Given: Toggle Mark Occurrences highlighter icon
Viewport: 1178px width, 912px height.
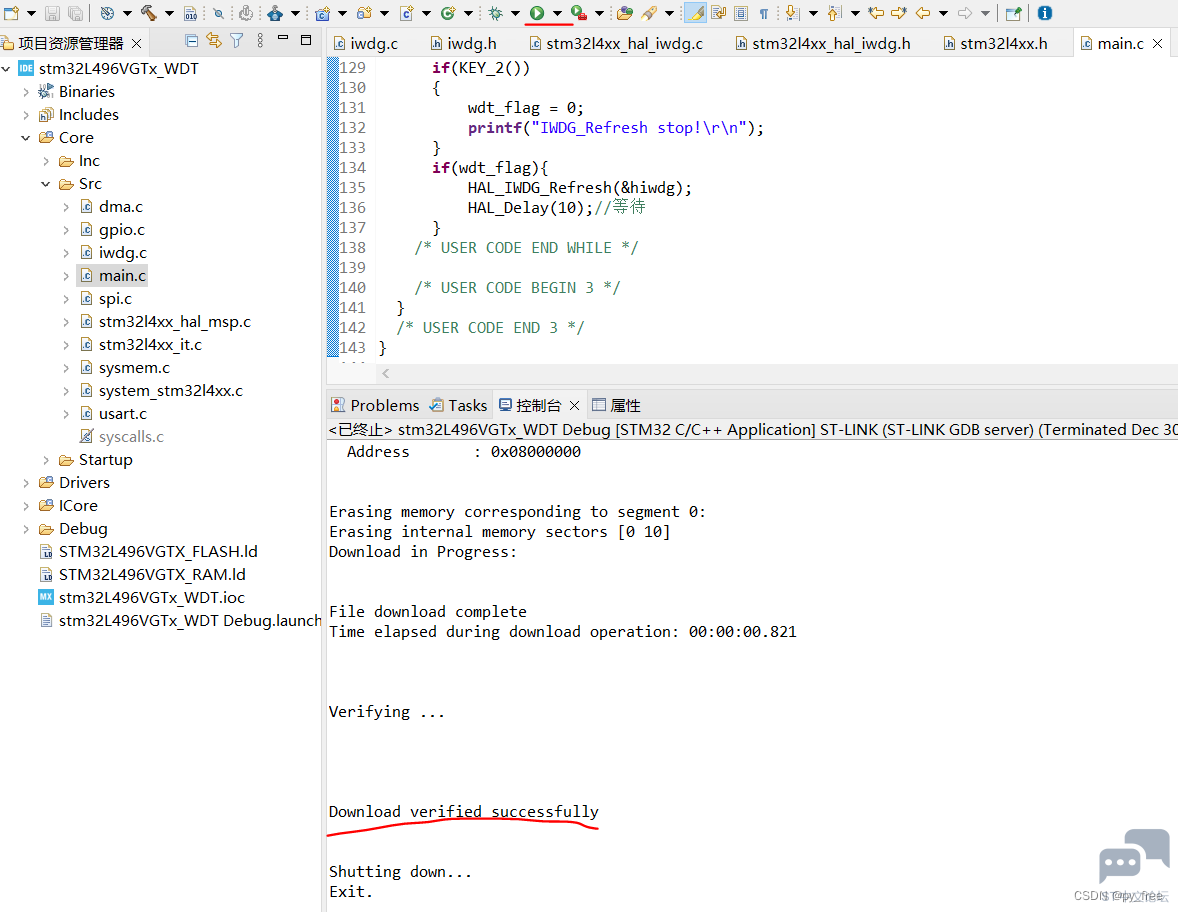Looking at the screenshot, I should (x=696, y=13).
